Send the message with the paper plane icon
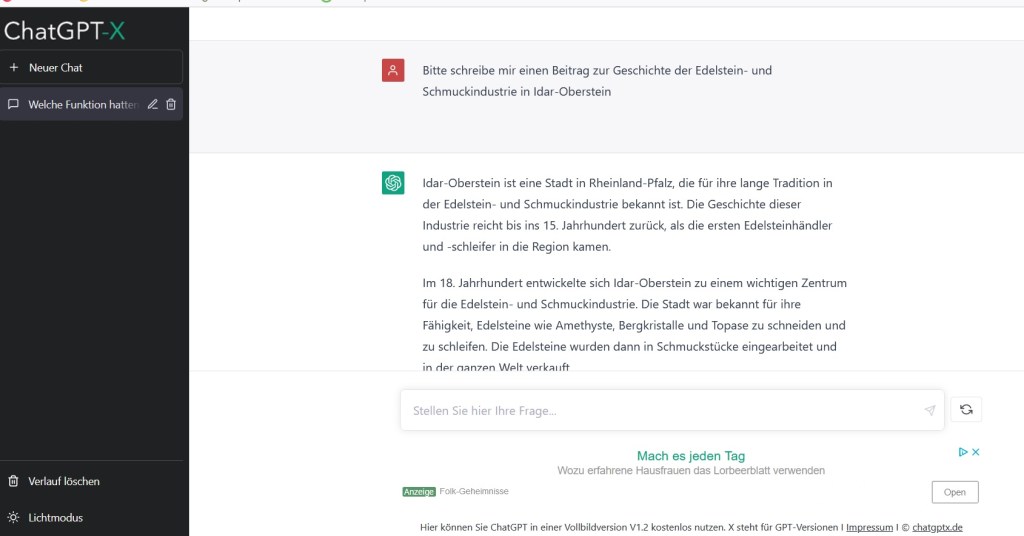Image resolution: width=1024 pixels, height=536 pixels. click(929, 410)
